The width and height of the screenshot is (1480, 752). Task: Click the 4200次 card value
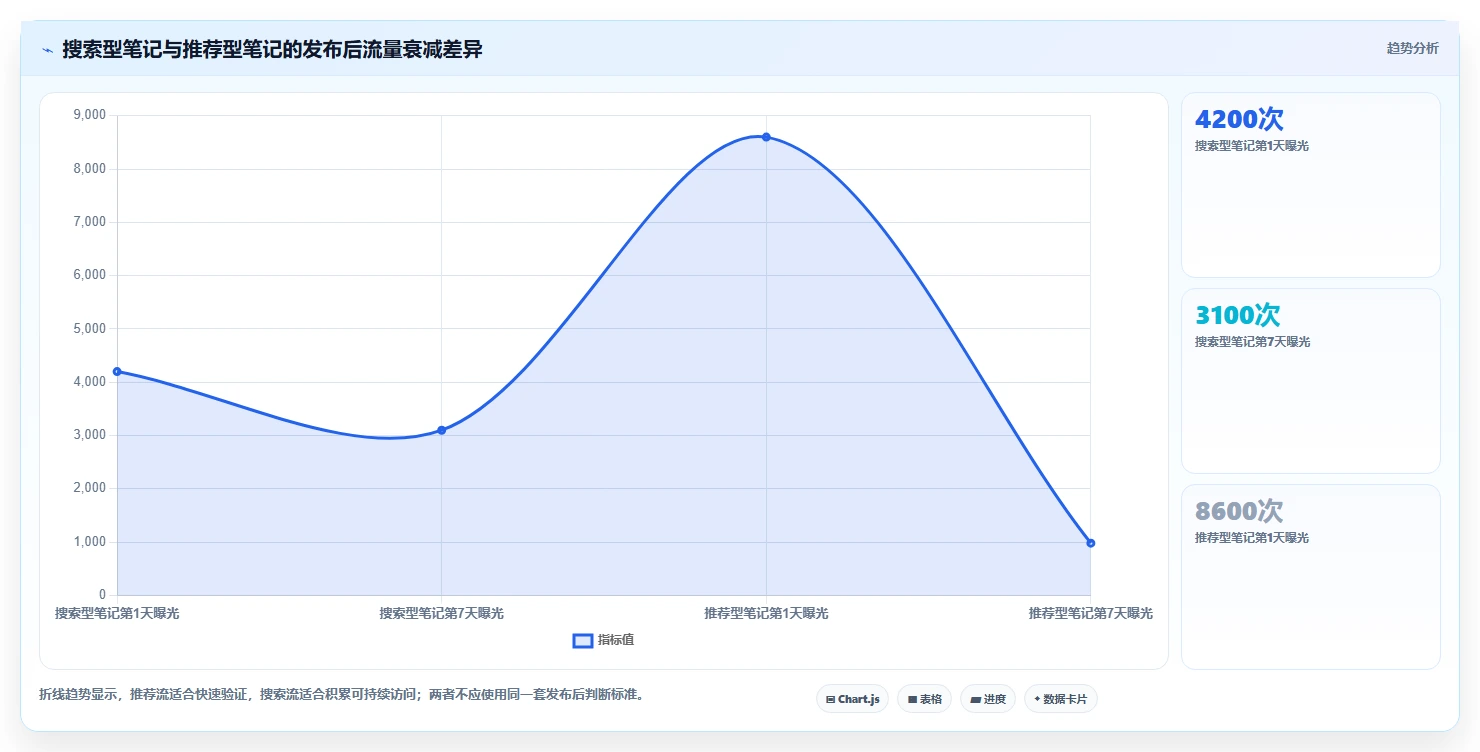click(x=1239, y=119)
